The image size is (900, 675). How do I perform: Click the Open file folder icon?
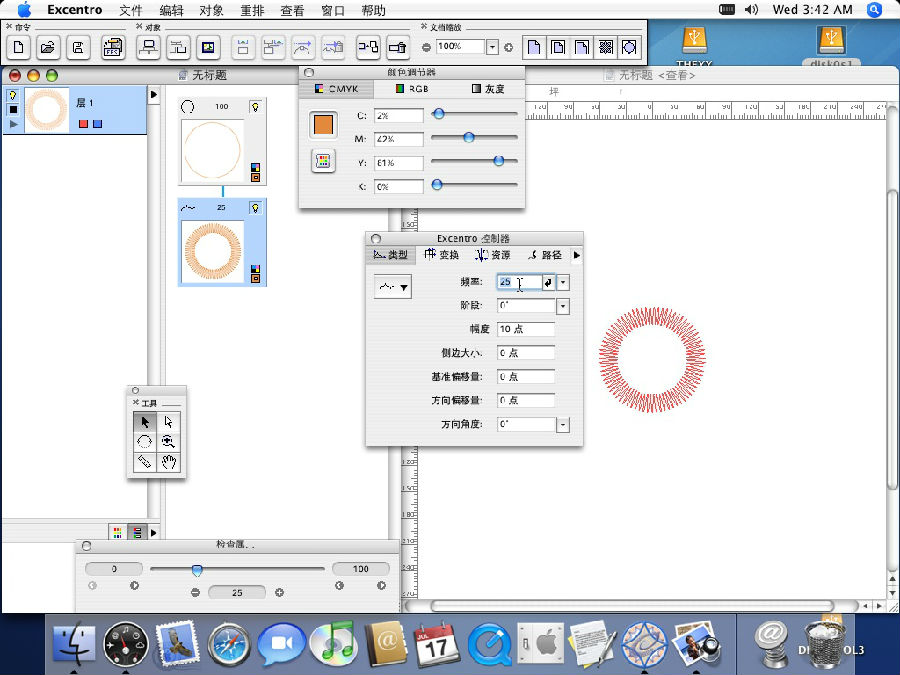pyautogui.click(x=47, y=47)
